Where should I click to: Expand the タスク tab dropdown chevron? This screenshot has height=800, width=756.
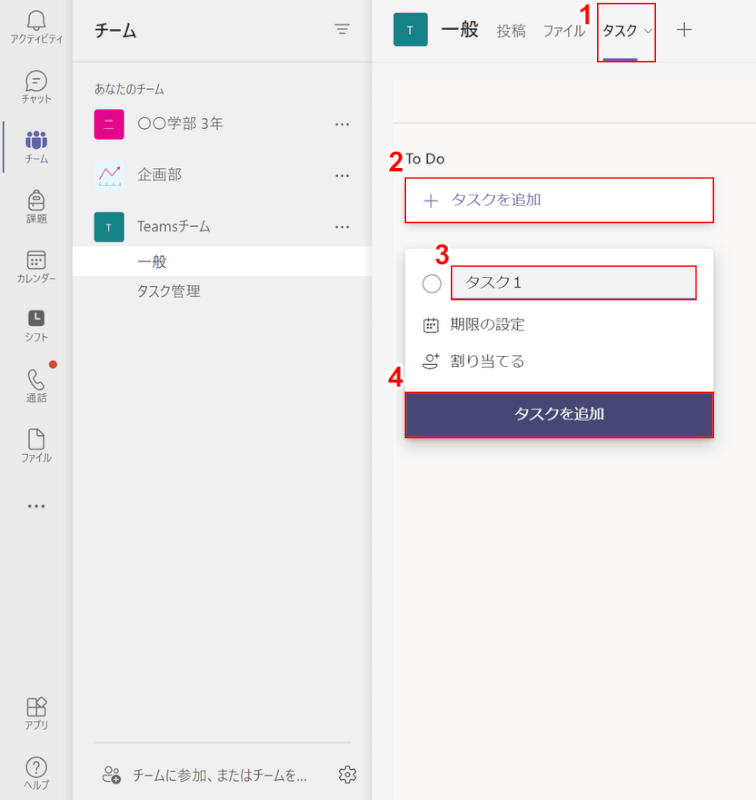coord(648,31)
